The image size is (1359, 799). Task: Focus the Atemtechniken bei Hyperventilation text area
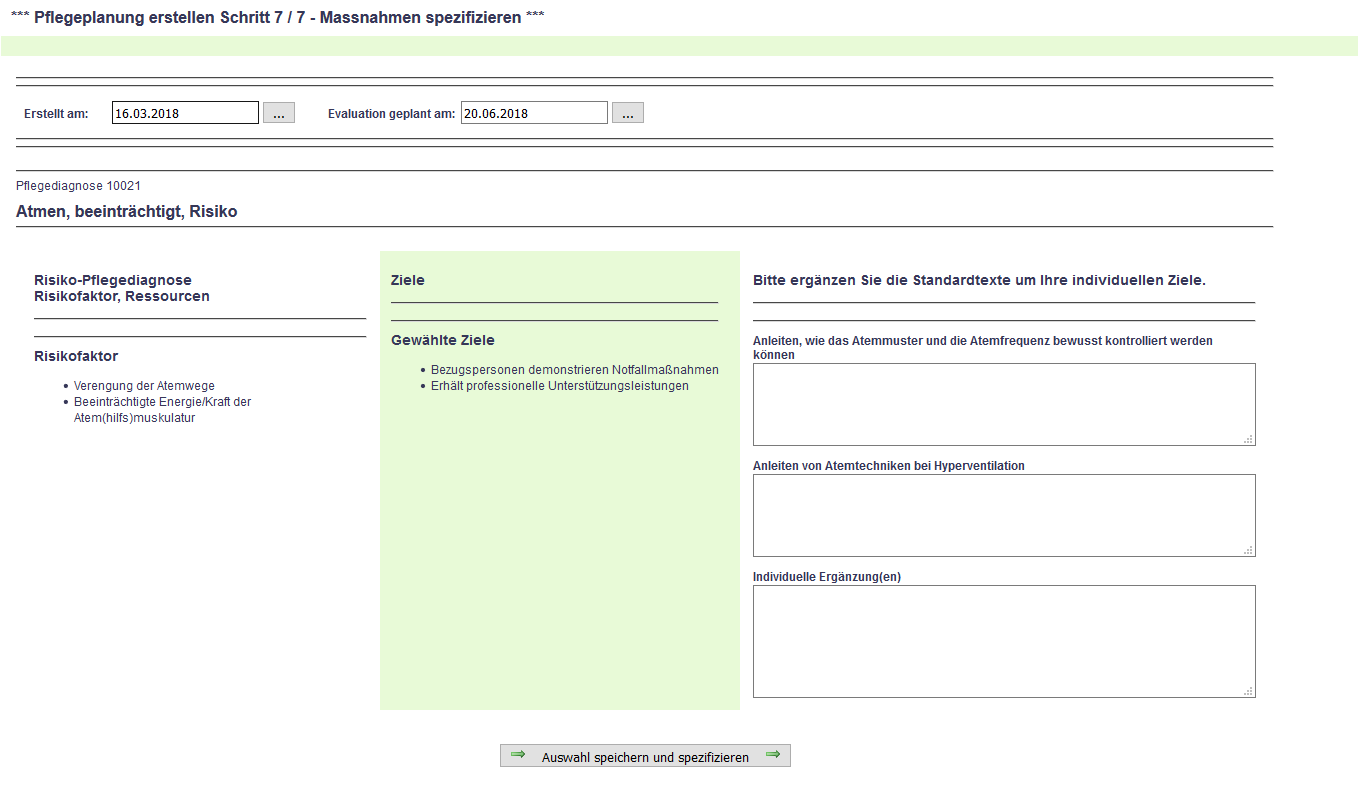tap(1003, 515)
